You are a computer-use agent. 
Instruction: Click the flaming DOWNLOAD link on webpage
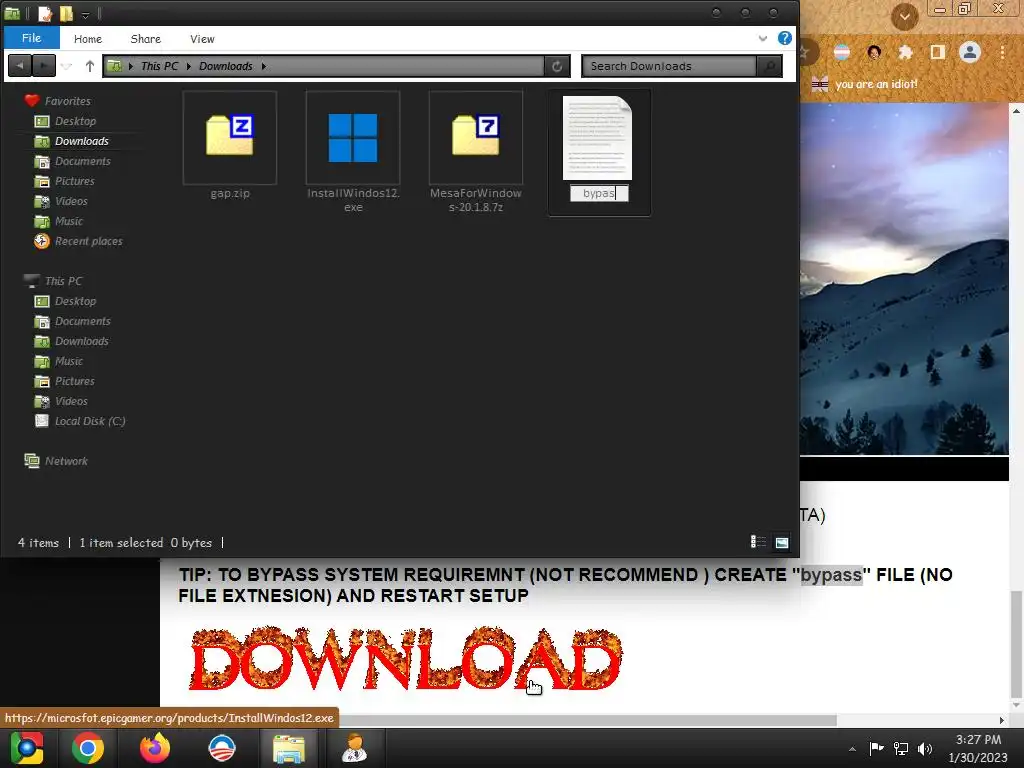pos(406,658)
